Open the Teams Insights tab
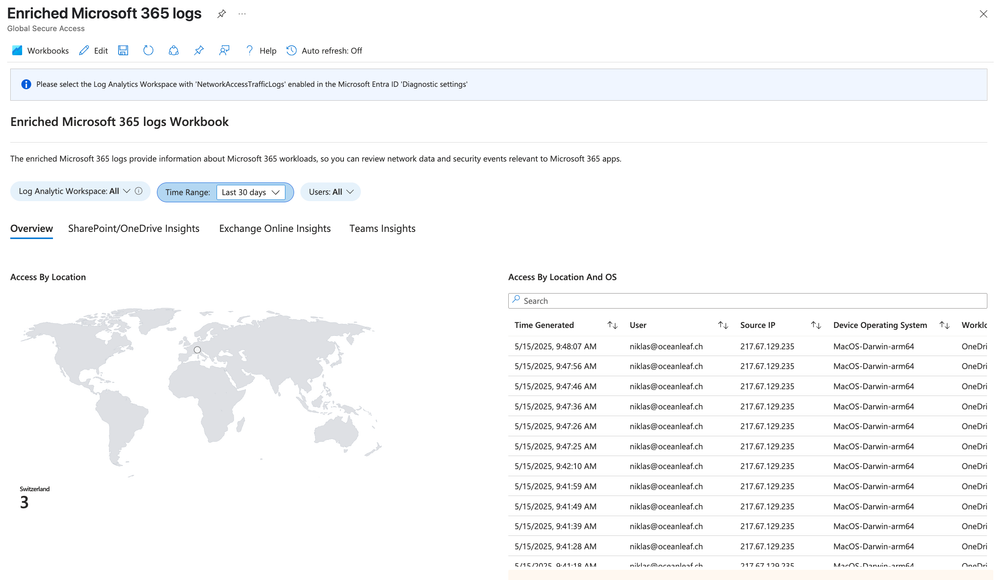The width and height of the screenshot is (1000, 580). pos(381,228)
